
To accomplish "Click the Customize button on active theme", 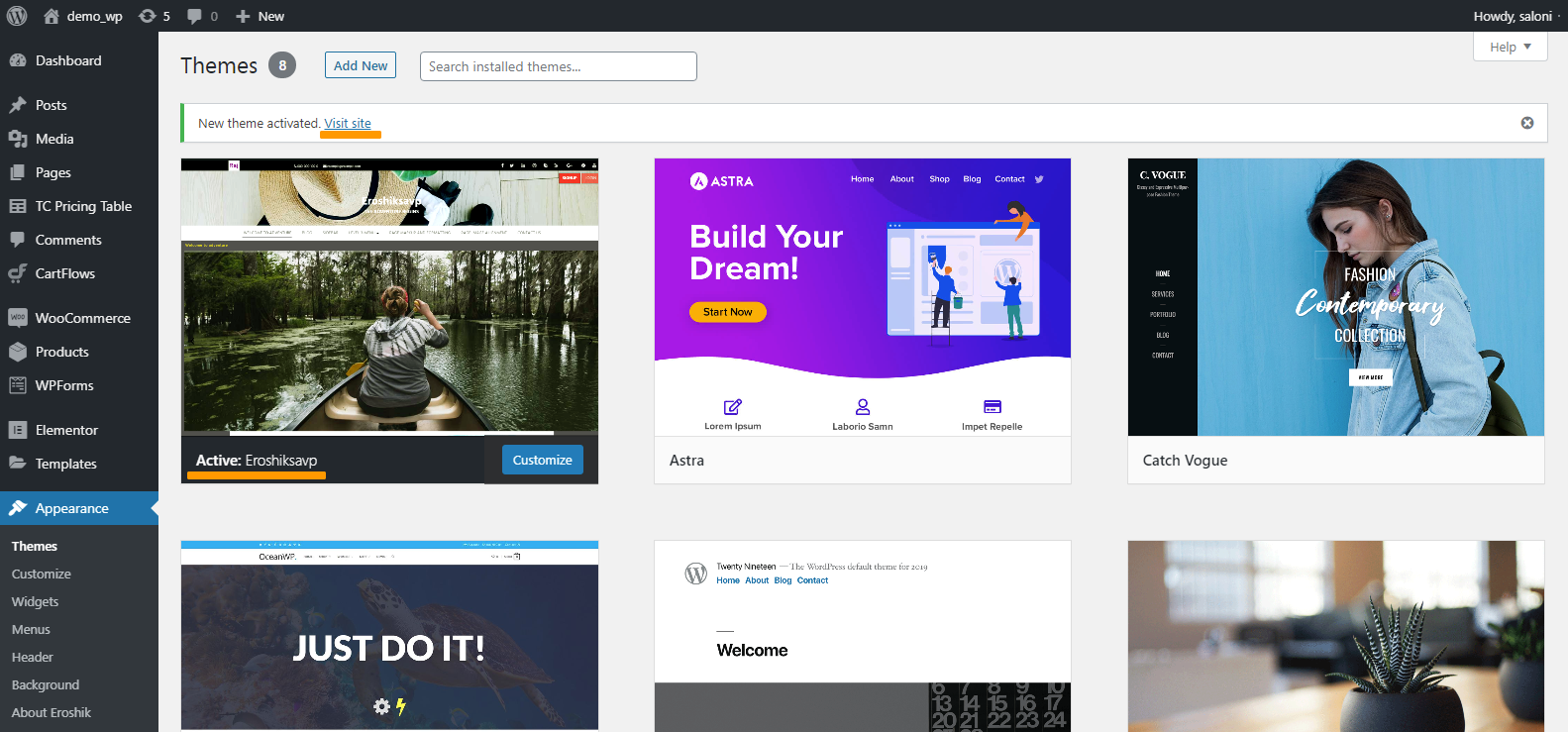I will tap(543, 460).
